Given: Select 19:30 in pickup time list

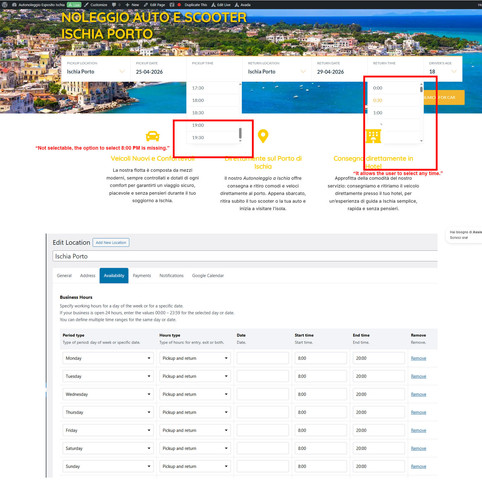Looking at the screenshot, I should 212,137.
